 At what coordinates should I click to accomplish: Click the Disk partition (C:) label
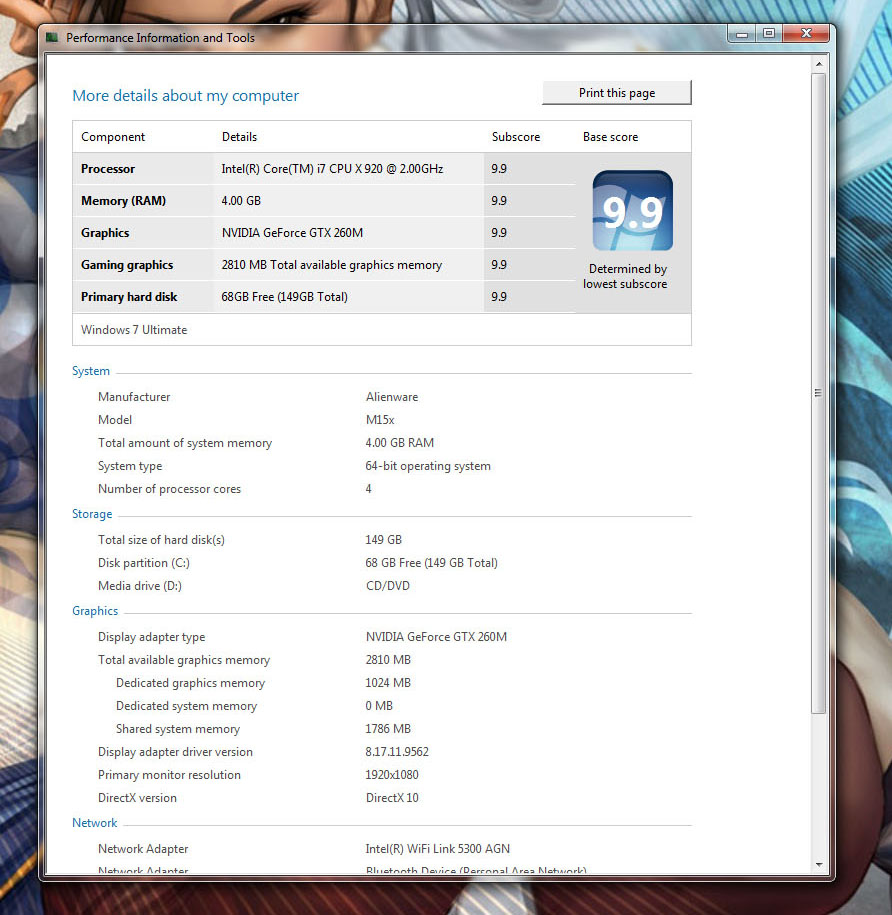coord(144,563)
